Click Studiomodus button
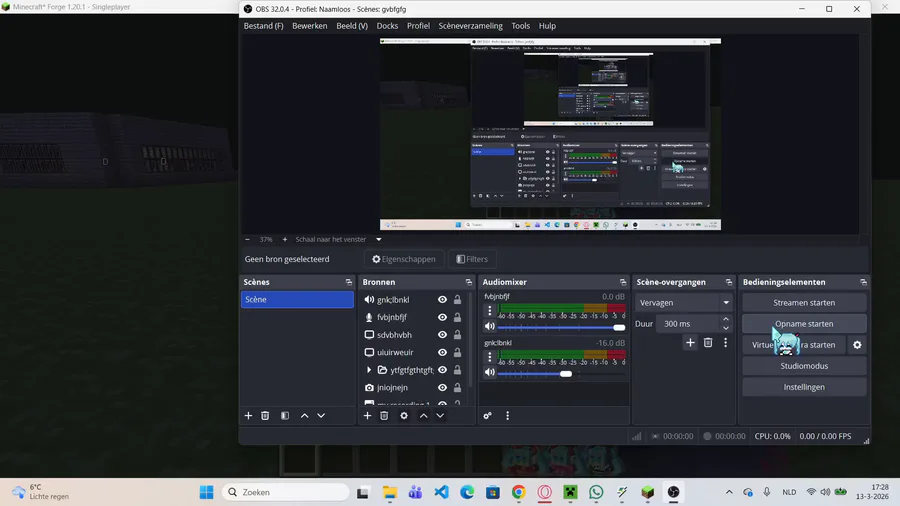Viewport: 900px width, 506px height. 804,365
